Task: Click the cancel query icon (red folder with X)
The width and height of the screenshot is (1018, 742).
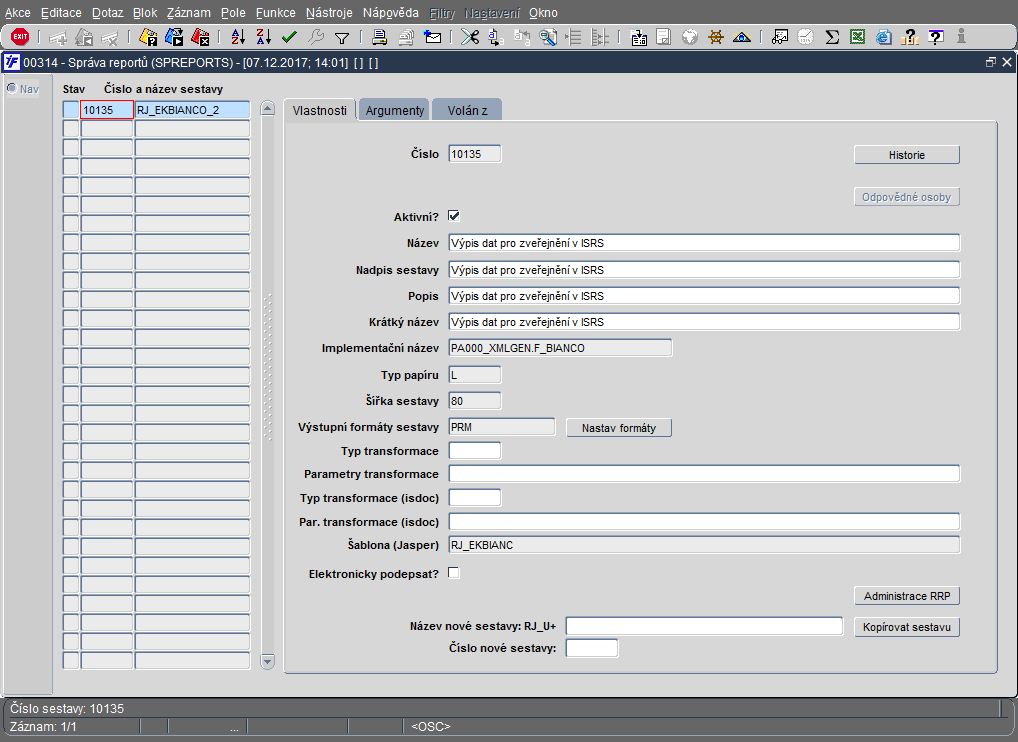Action: coord(200,37)
